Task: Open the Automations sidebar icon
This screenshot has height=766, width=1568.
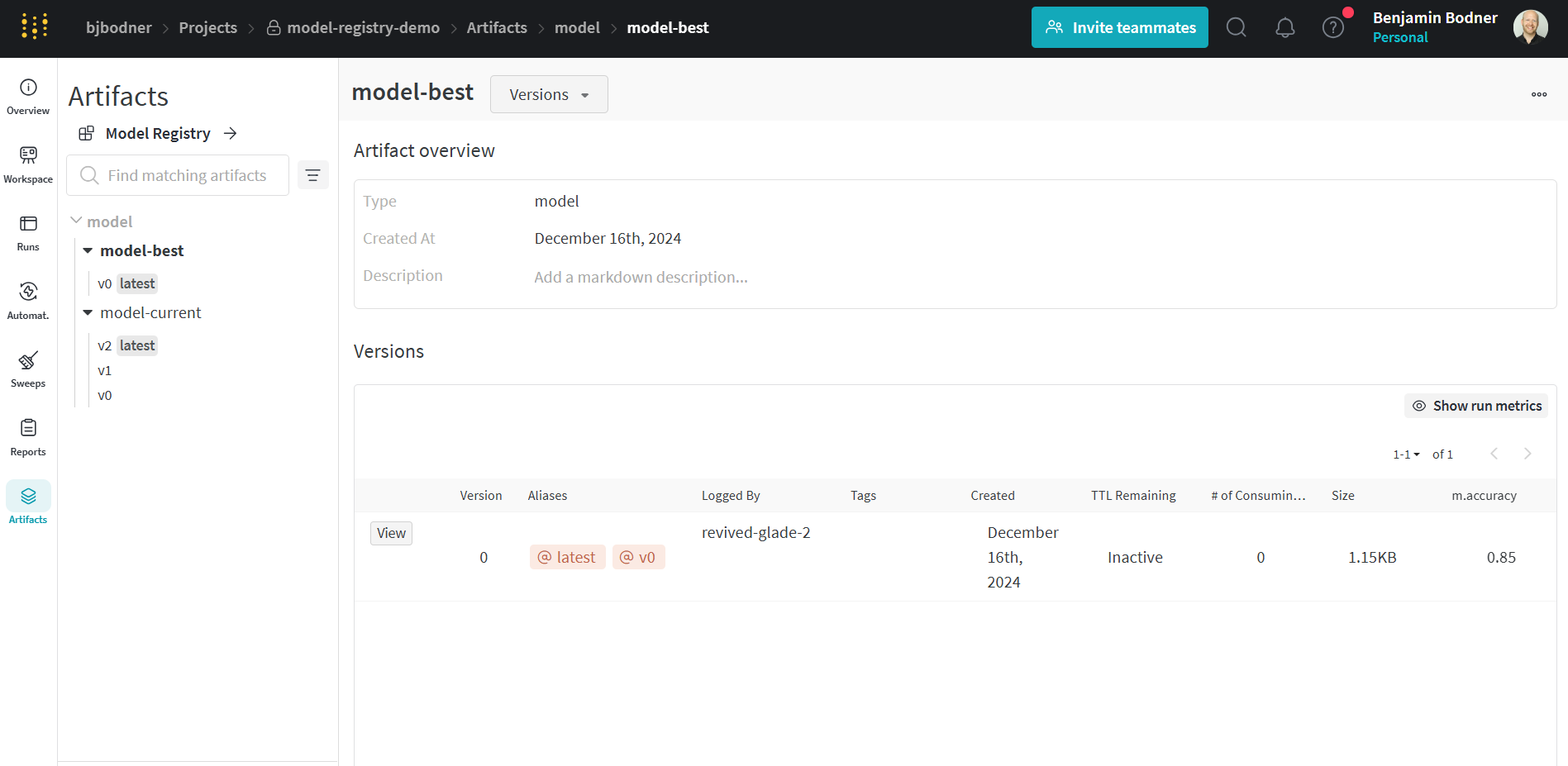Action: tap(28, 300)
